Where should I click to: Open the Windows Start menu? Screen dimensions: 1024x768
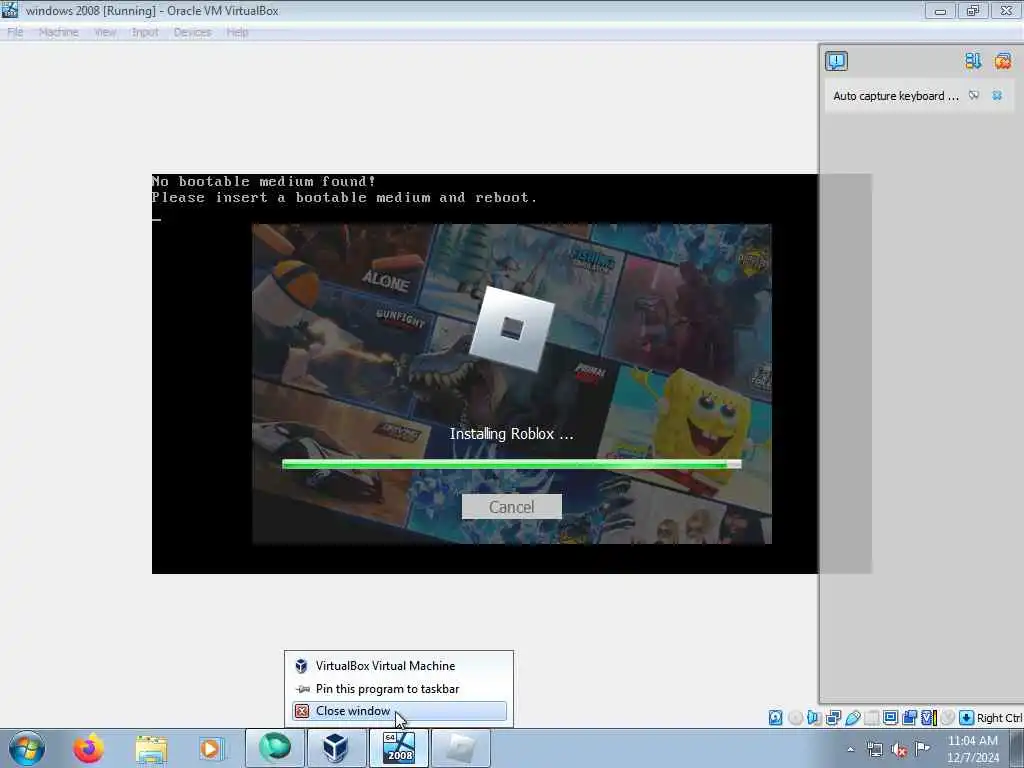coord(27,748)
